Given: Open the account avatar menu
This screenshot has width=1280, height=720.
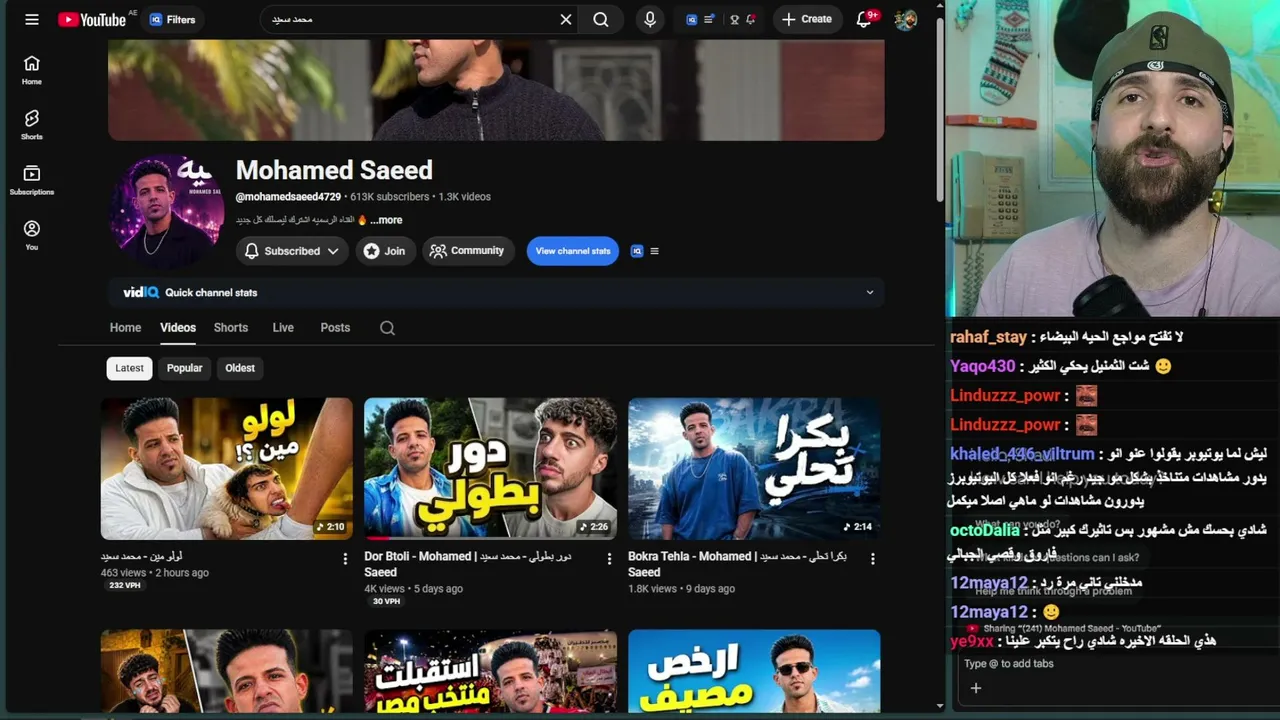Looking at the screenshot, I should tap(906, 19).
